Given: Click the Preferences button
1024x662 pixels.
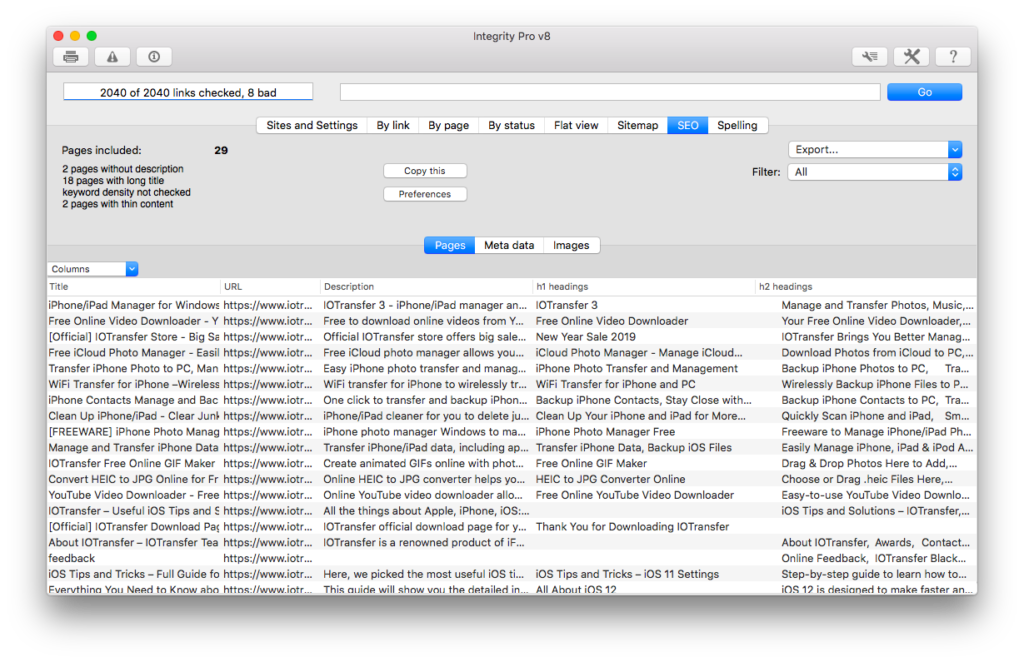Looking at the screenshot, I should (425, 194).
